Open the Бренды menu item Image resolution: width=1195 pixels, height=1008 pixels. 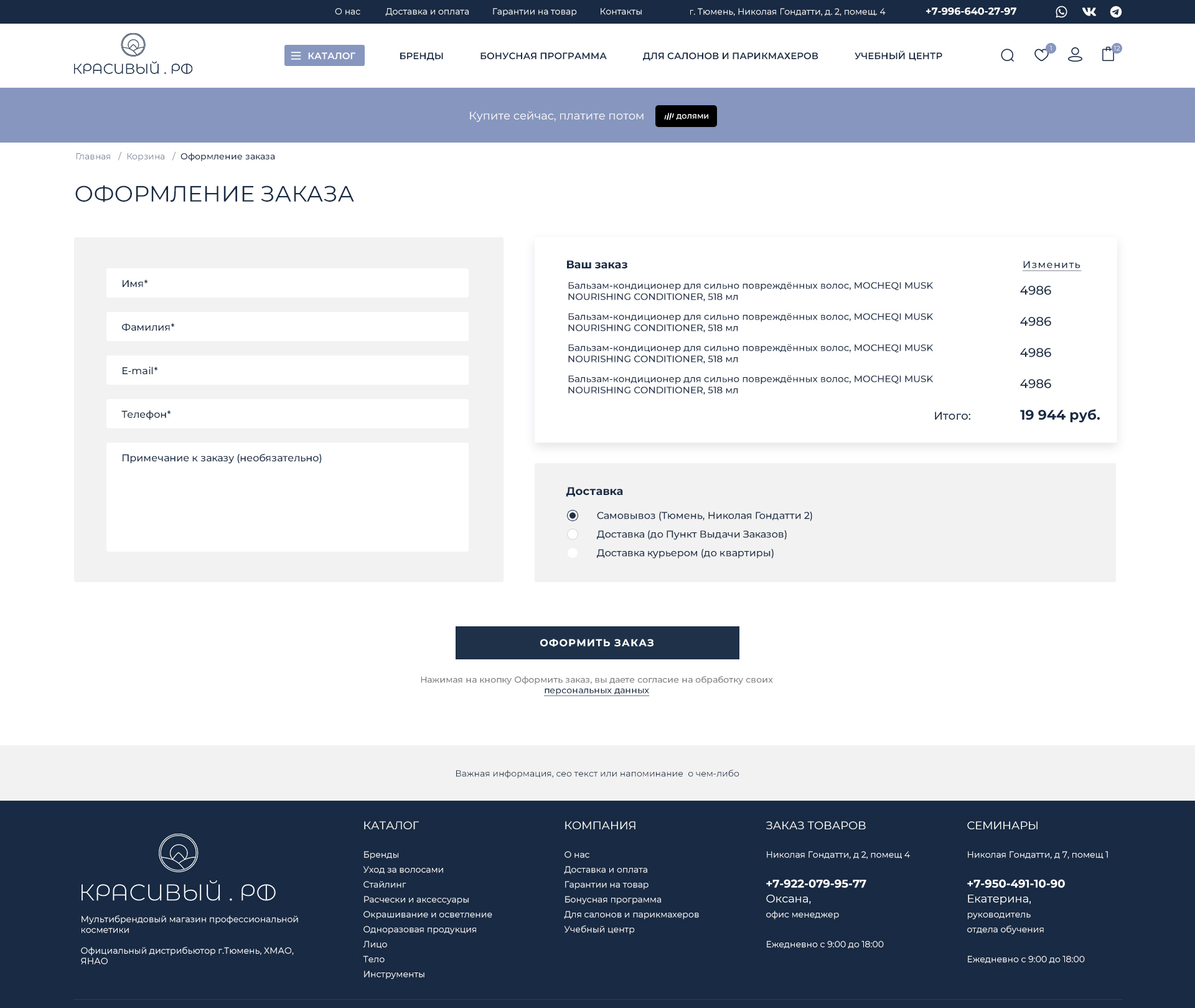421,56
